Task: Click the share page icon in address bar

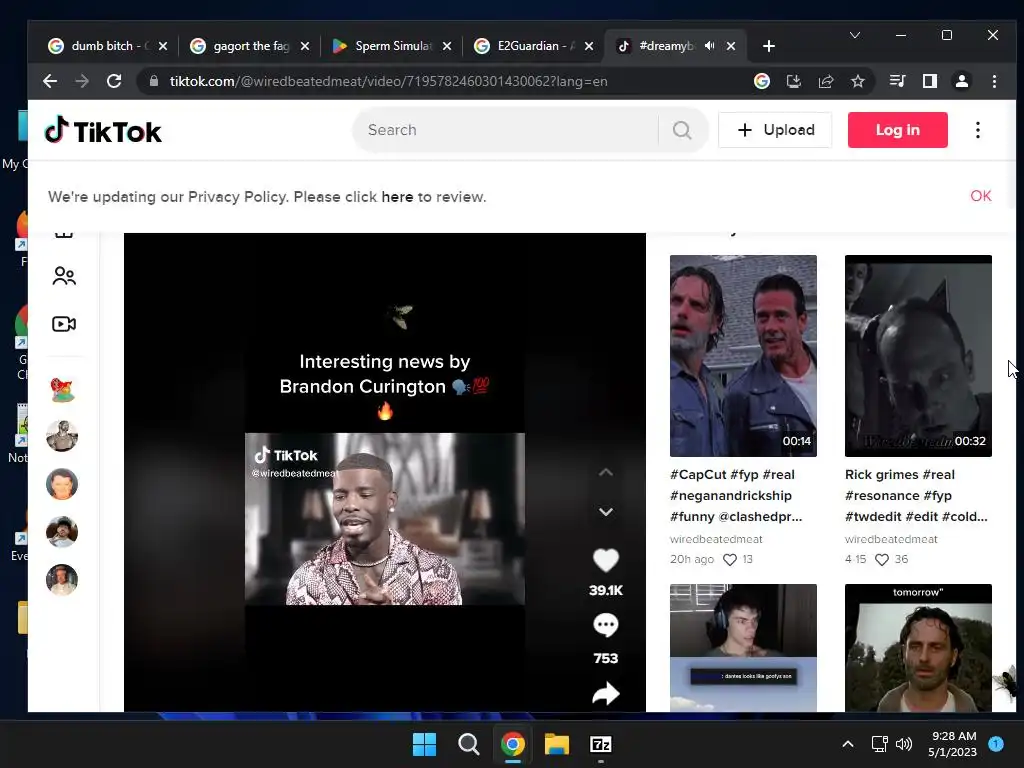Action: click(x=825, y=81)
